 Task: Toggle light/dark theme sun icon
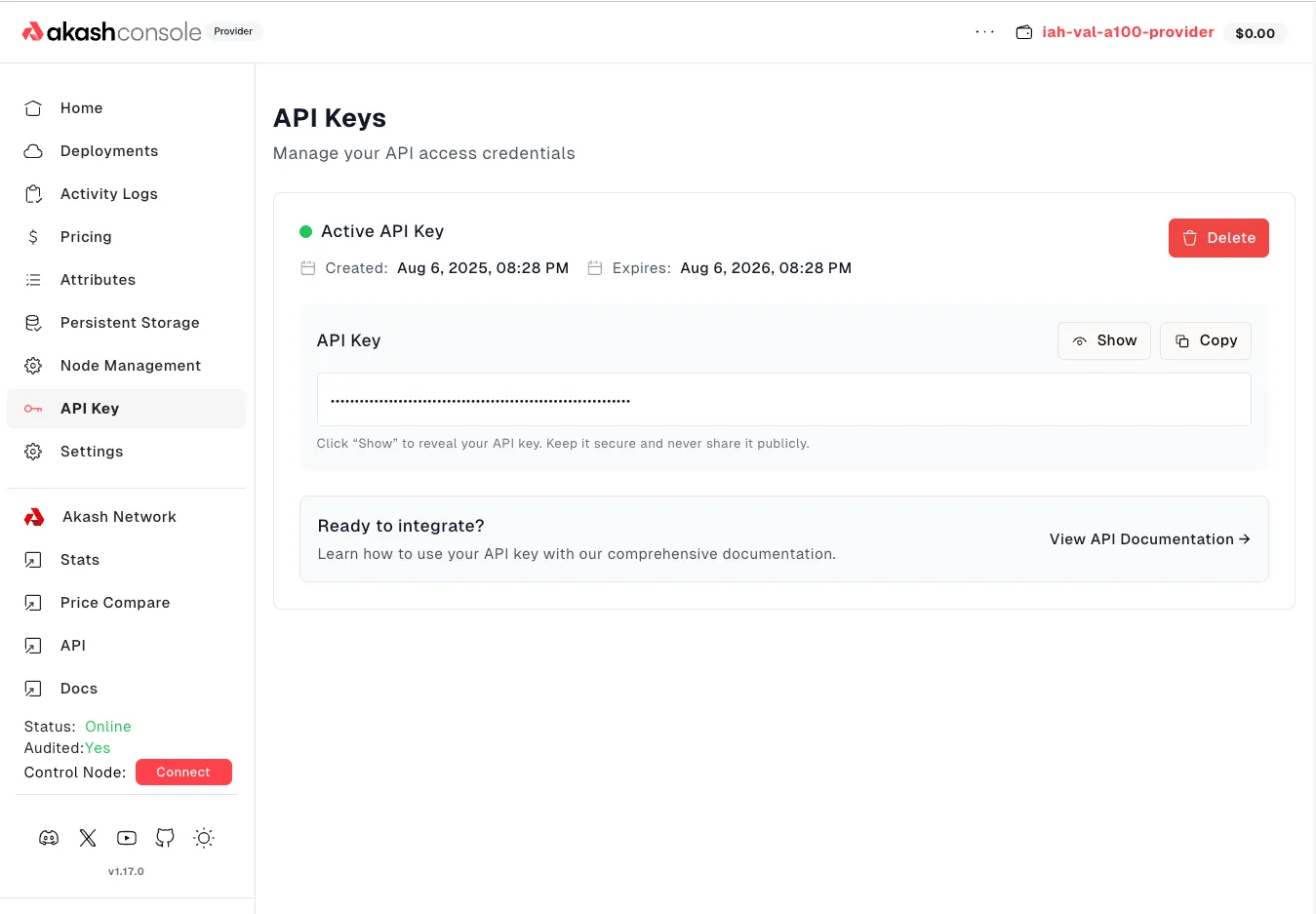pos(204,838)
